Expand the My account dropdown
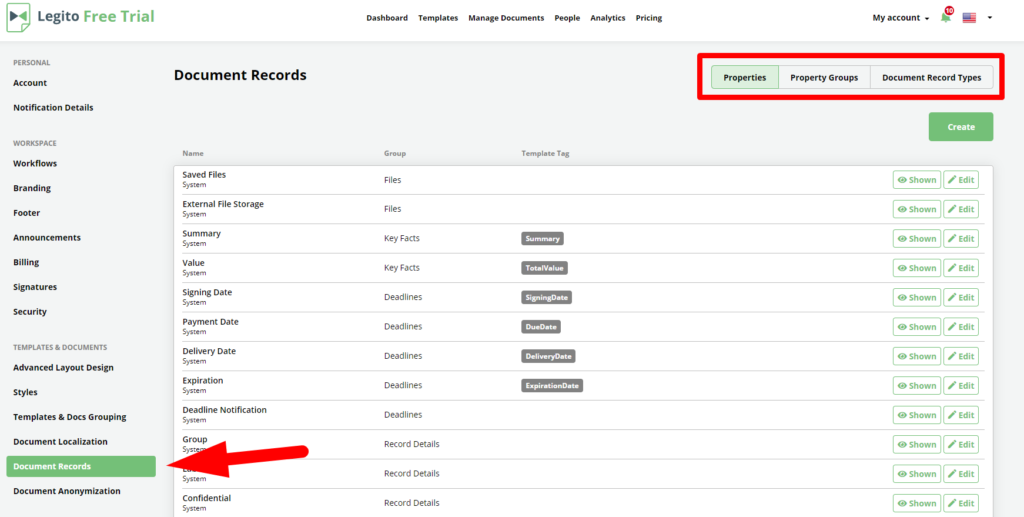The width and height of the screenshot is (1024, 517). [900, 18]
